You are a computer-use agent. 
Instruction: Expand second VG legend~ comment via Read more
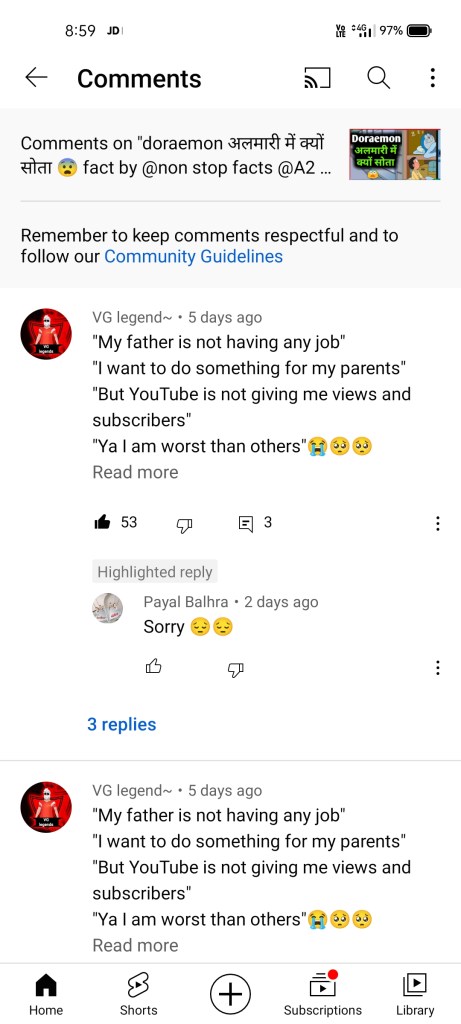click(x=135, y=945)
